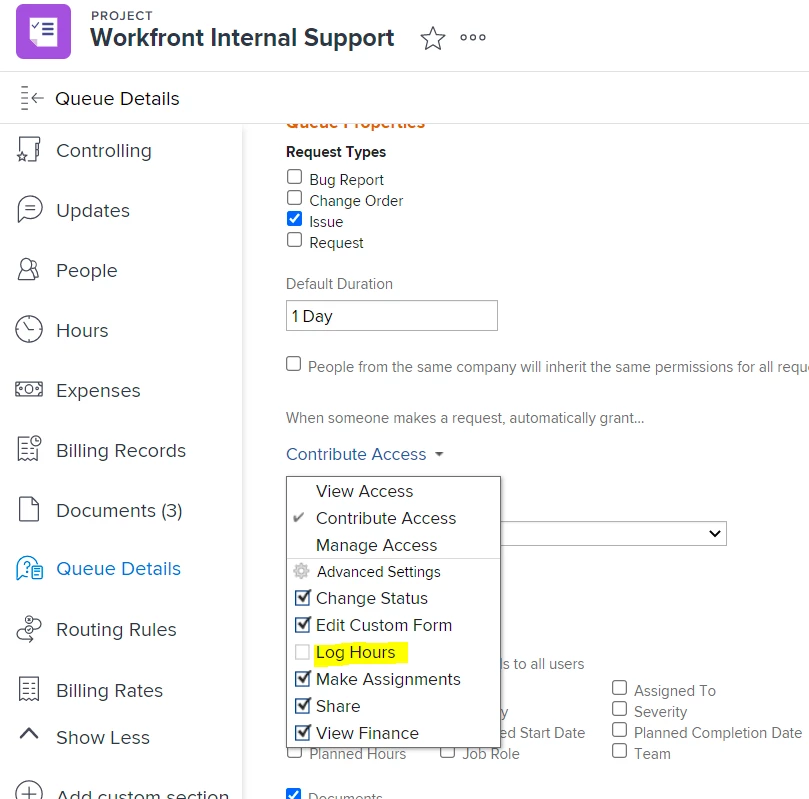The image size is (809, 799).
Task: Favorite the project with star icon
Action: click(x=432, y=38)
